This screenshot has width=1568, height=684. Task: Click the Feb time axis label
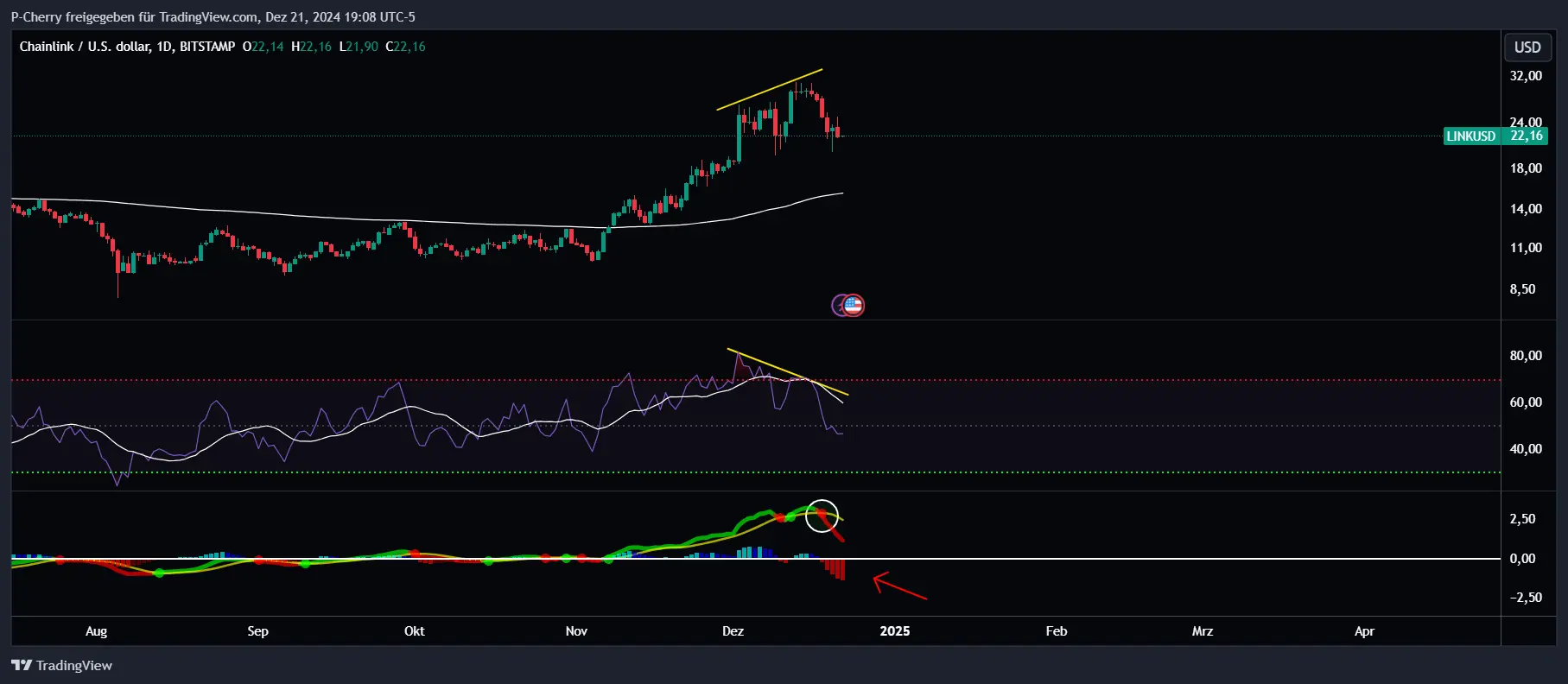pyautogui.click(x=1057, y=631)
